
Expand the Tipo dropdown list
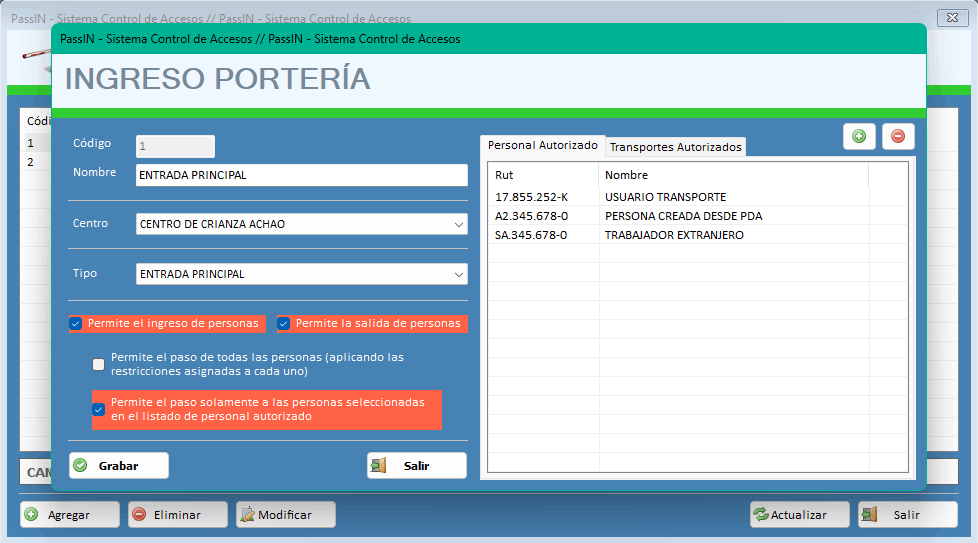tap(458, 274)
